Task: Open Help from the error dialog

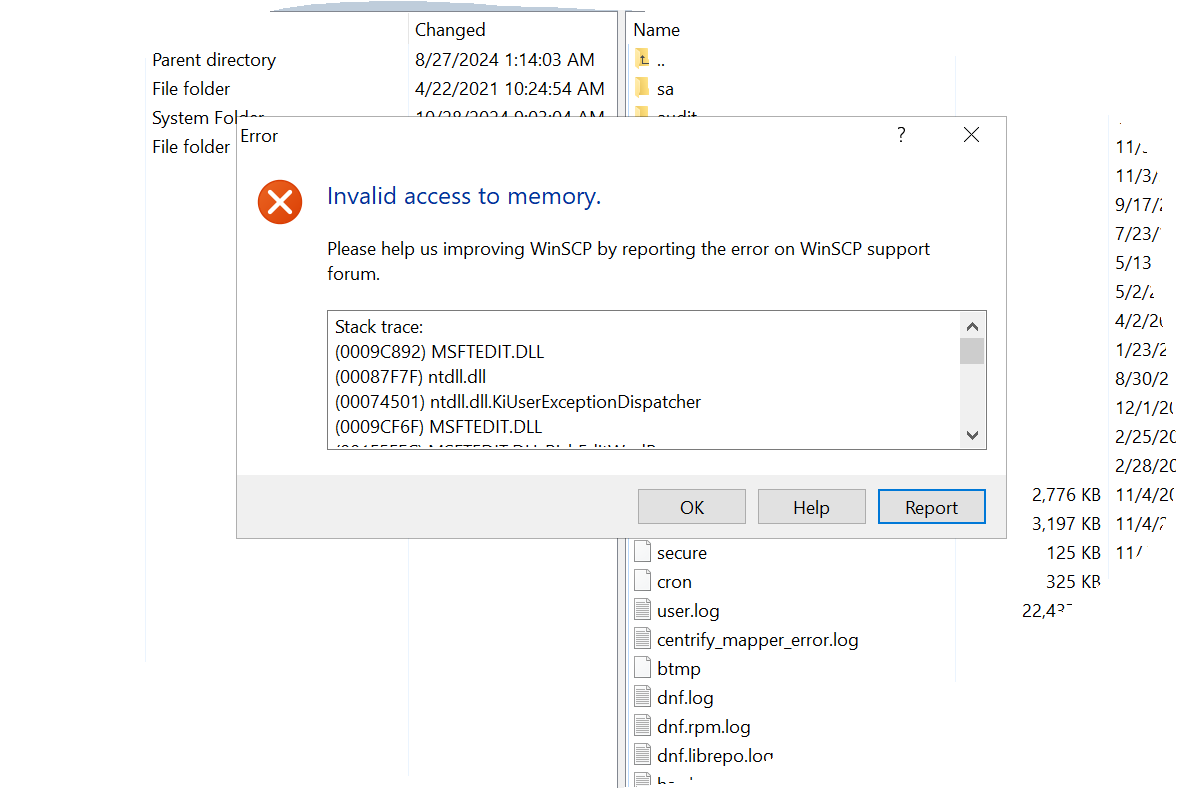Action: (811, 507)
